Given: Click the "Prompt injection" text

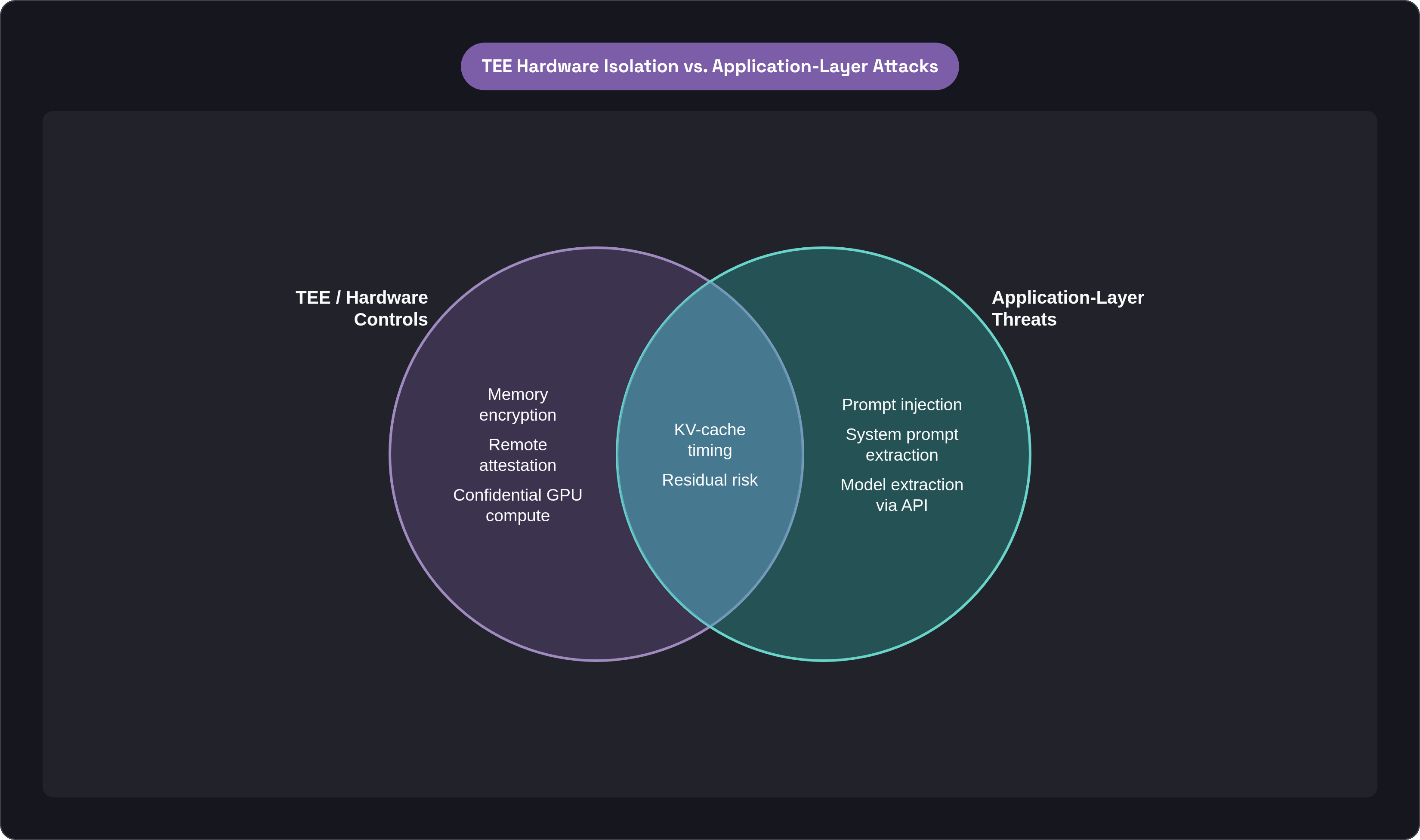Looking at the screenshot, I should 901,405.
